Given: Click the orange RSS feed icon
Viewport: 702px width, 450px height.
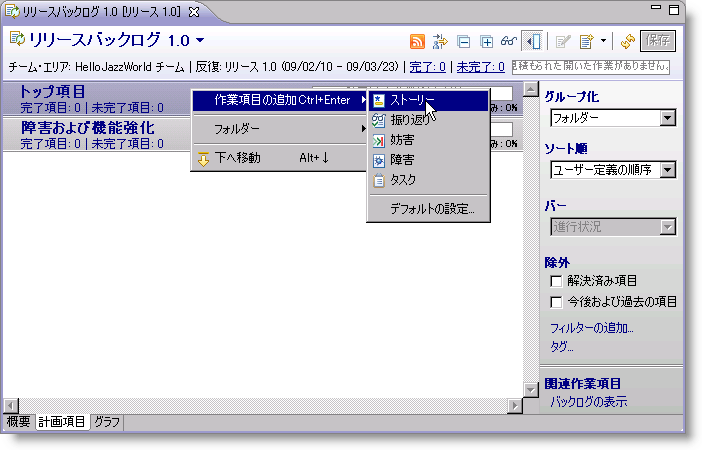Looking at the screenshot, I should click(417, 41).
